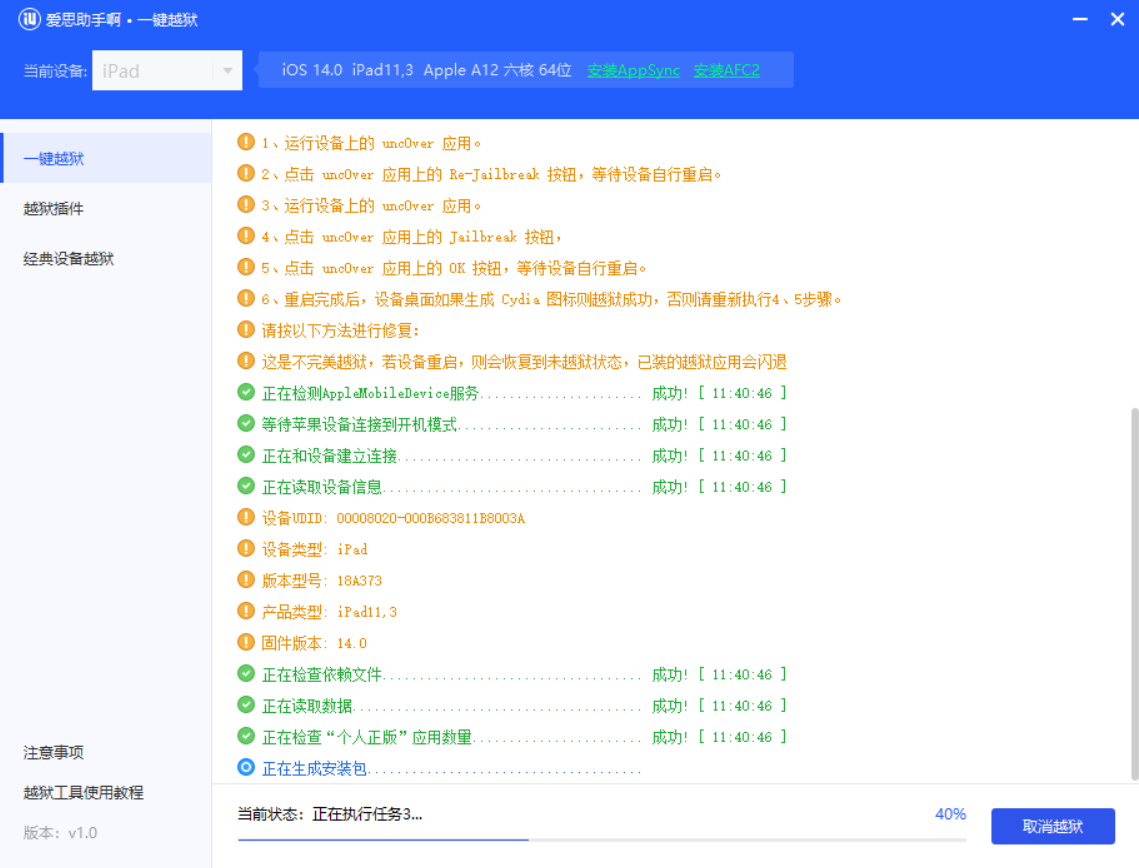Switch to 经典设备越狱 sidebar tab
Screen dimensions: 1139x868
point(69,259)
